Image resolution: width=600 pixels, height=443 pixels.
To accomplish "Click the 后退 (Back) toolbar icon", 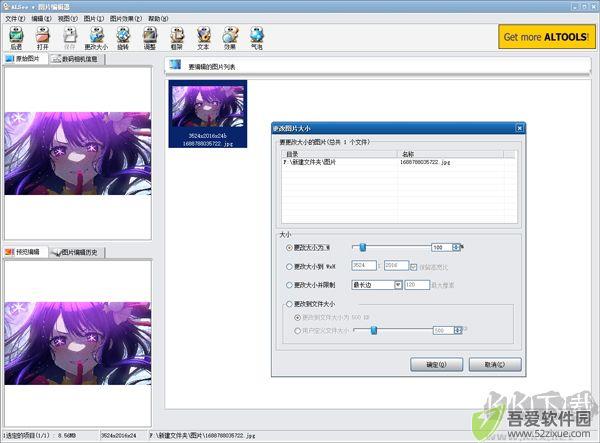I will click(x=16, y=38).
